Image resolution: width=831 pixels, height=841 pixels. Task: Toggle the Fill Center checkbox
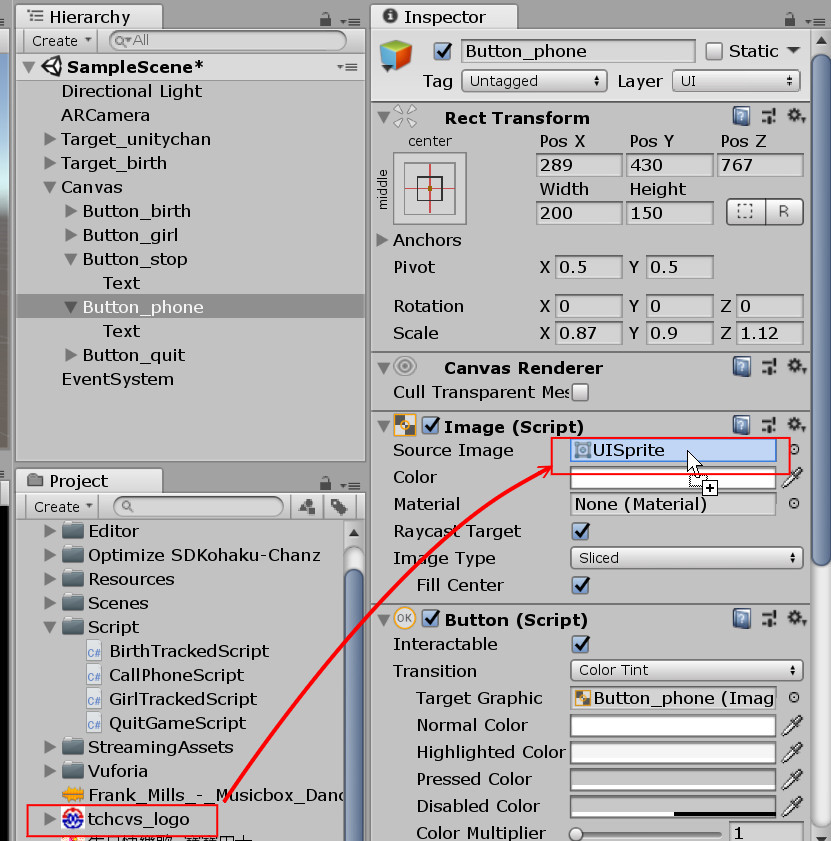[581, 585]
